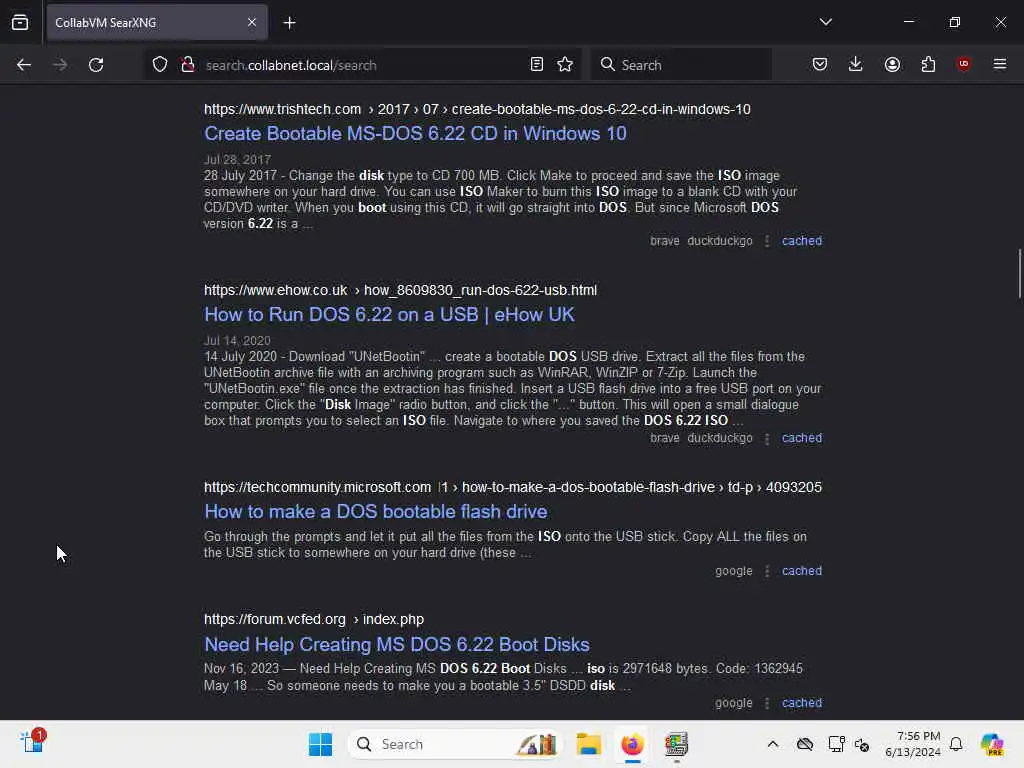Viewport: 1024px width, 768px height.
Task: Click the Firefox taskbar icon
Action: point(632,744)
